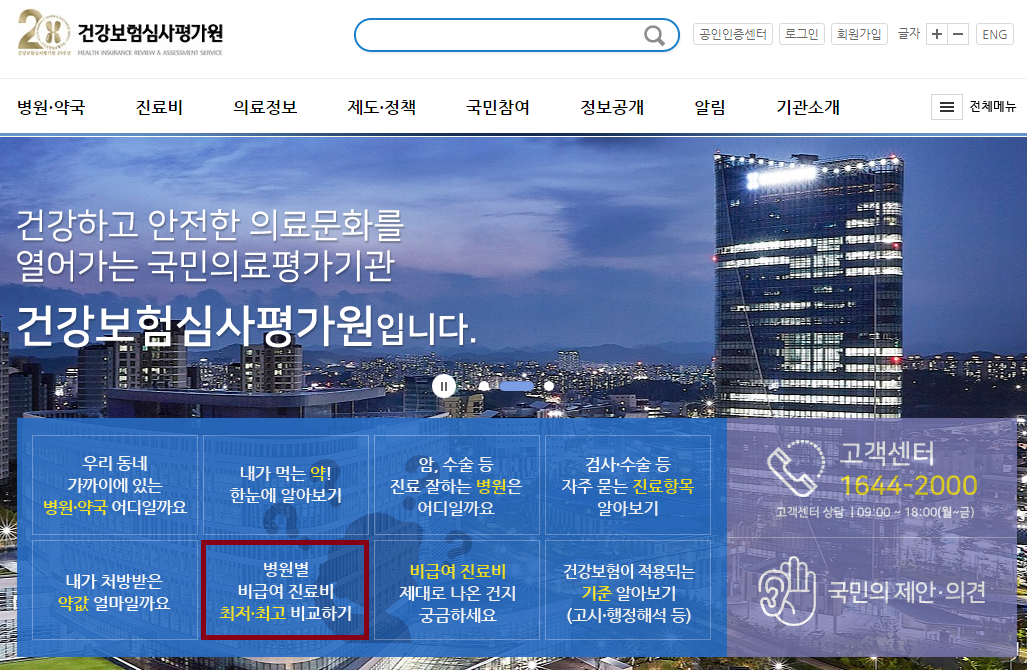Open tile 병원별 비급여 진료비 최저·최고 비교하기
Image resolution: width=1027 pixels, height=670 pixels.
286,590
